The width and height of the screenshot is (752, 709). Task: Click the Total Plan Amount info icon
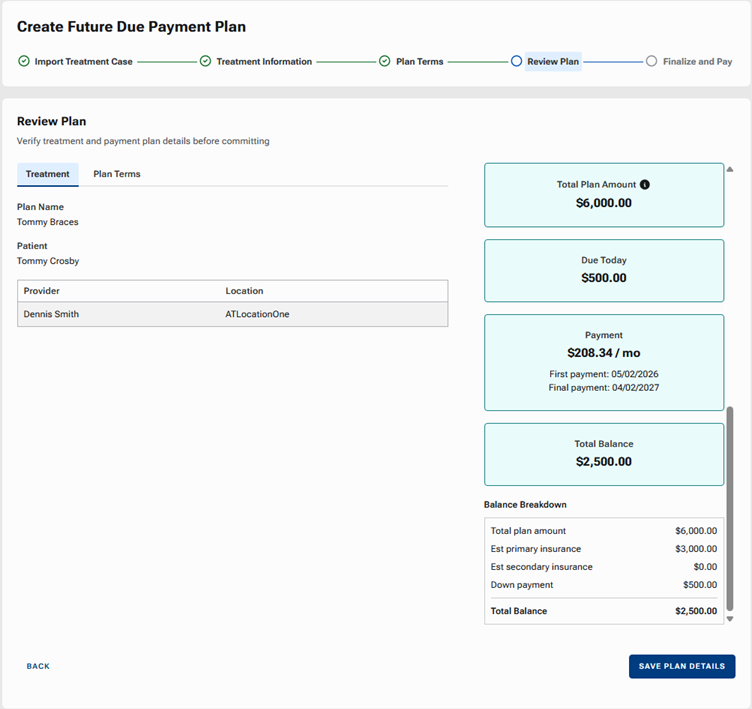645,185
